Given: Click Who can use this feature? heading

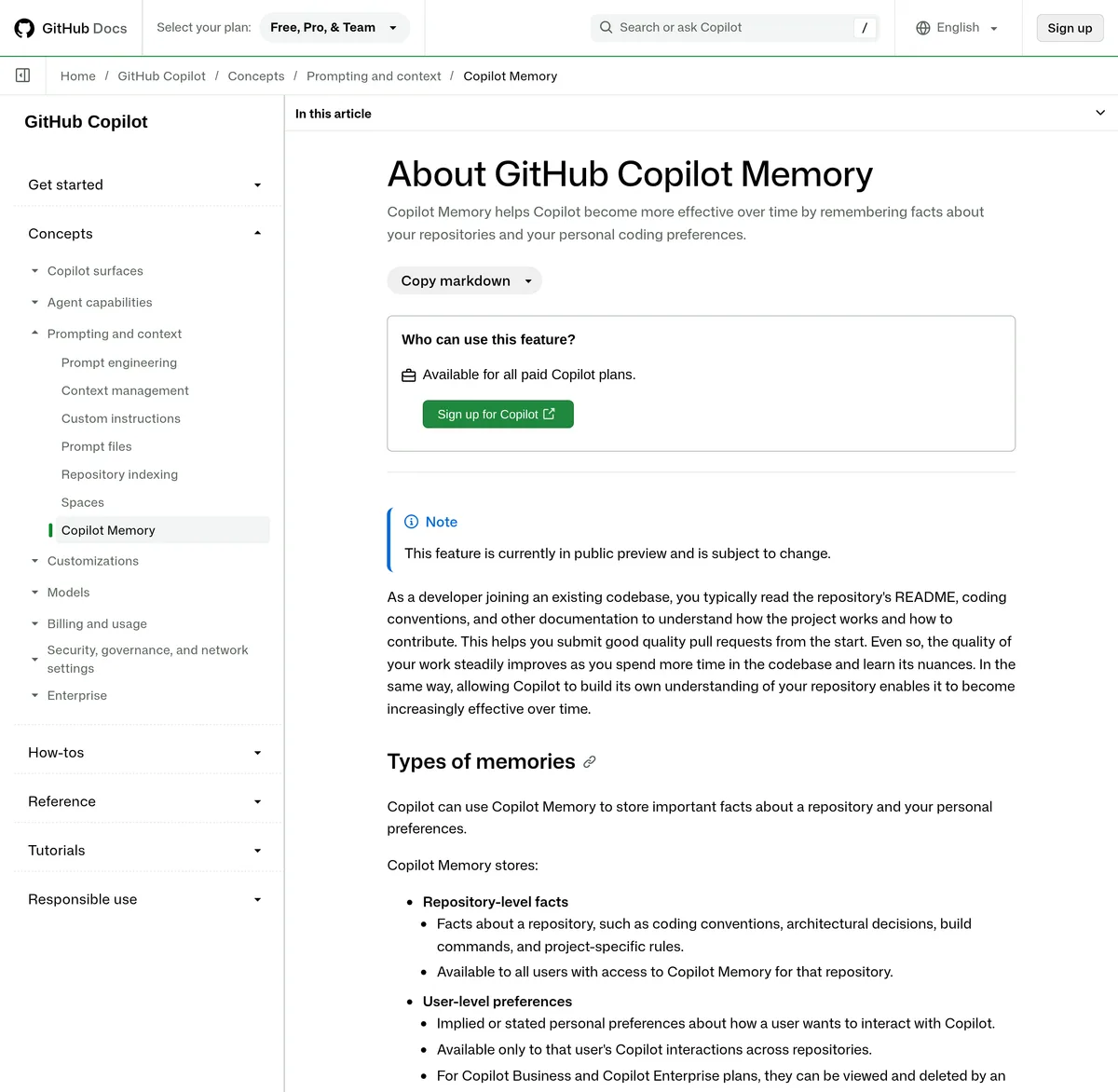Looking at the screenshot, I should 488,340.
